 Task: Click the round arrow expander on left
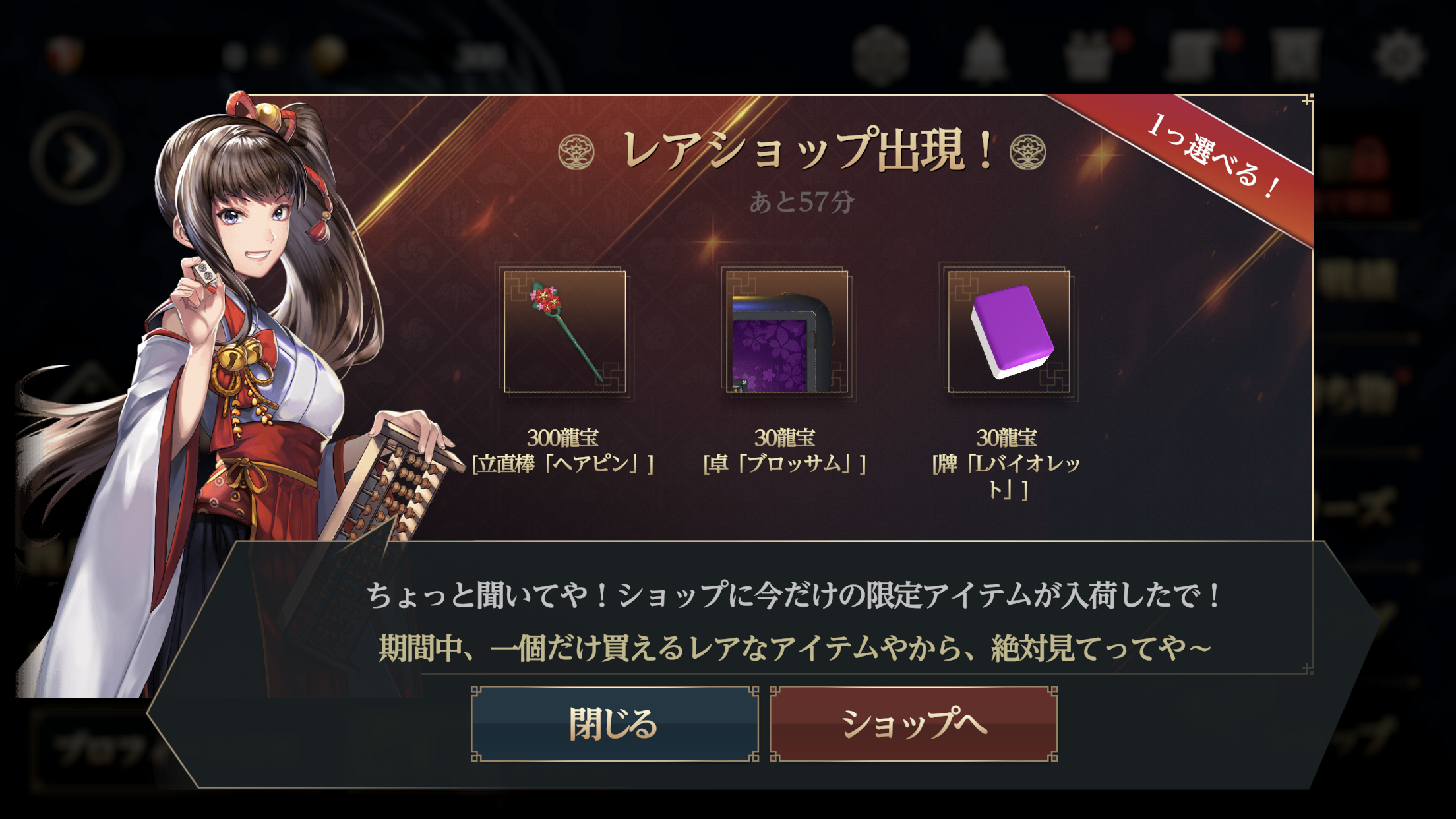(76, 158)
